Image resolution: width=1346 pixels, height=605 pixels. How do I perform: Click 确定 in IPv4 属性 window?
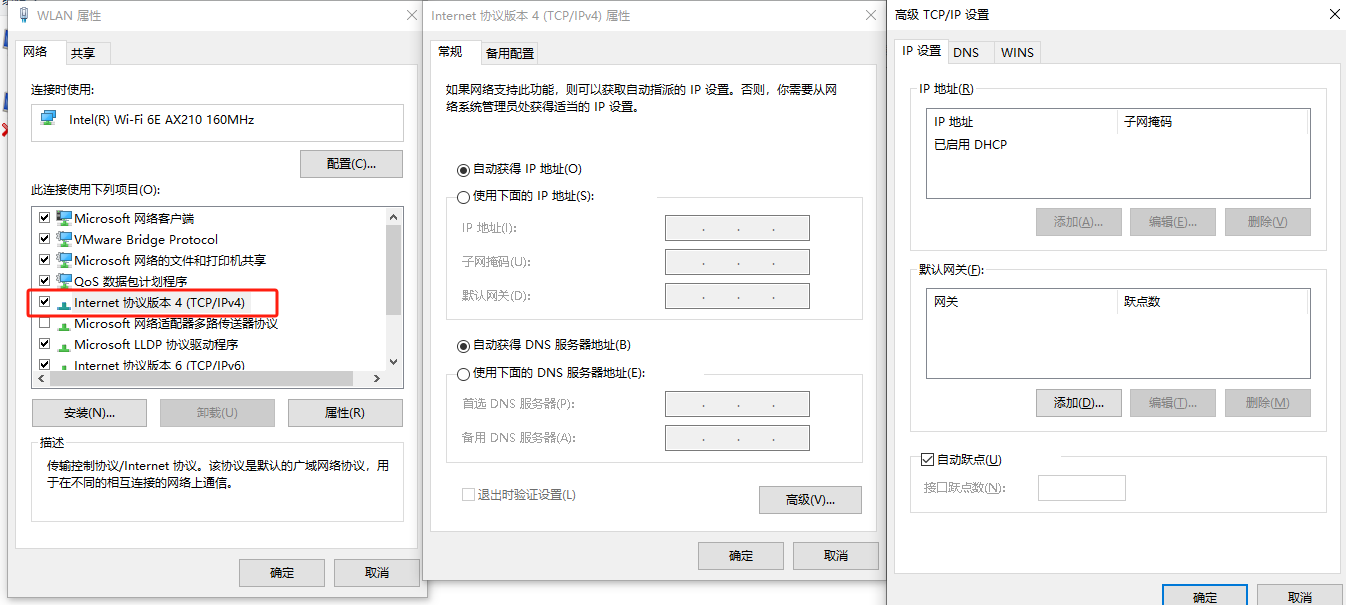[741, 556]
